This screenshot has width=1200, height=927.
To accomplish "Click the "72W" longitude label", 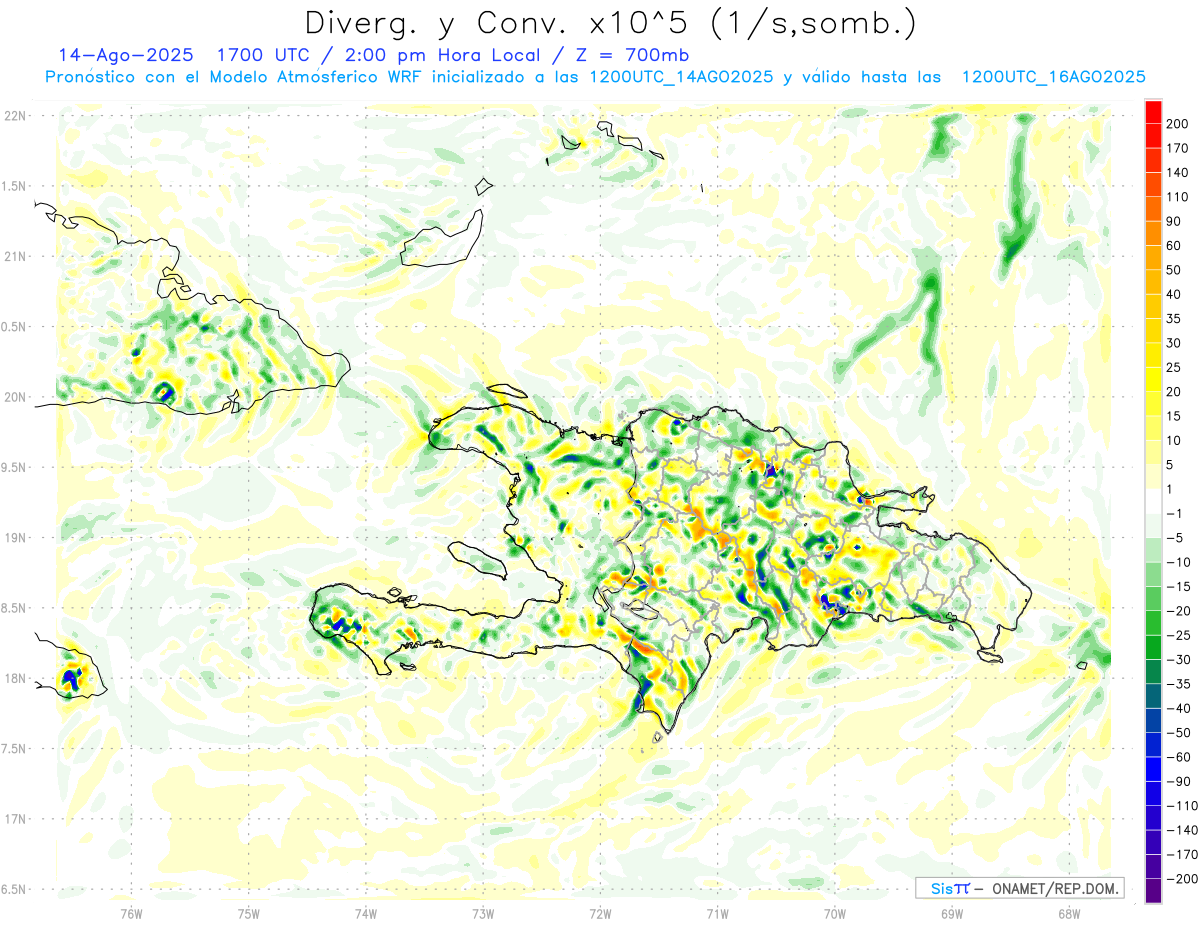I will (600, 914).
